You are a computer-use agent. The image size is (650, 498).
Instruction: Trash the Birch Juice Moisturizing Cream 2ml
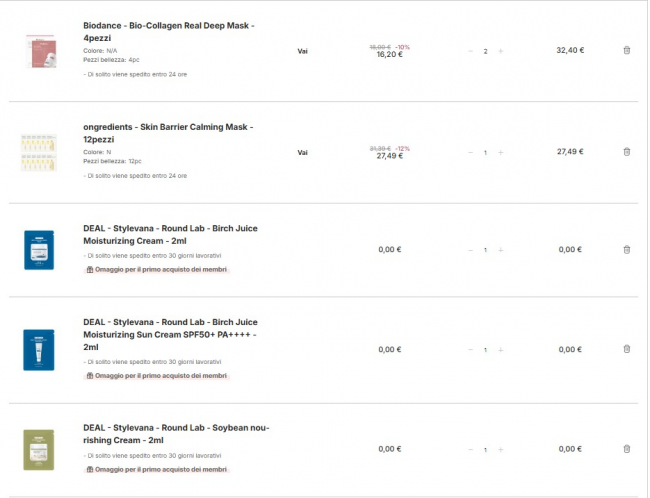tap(627, 250)
